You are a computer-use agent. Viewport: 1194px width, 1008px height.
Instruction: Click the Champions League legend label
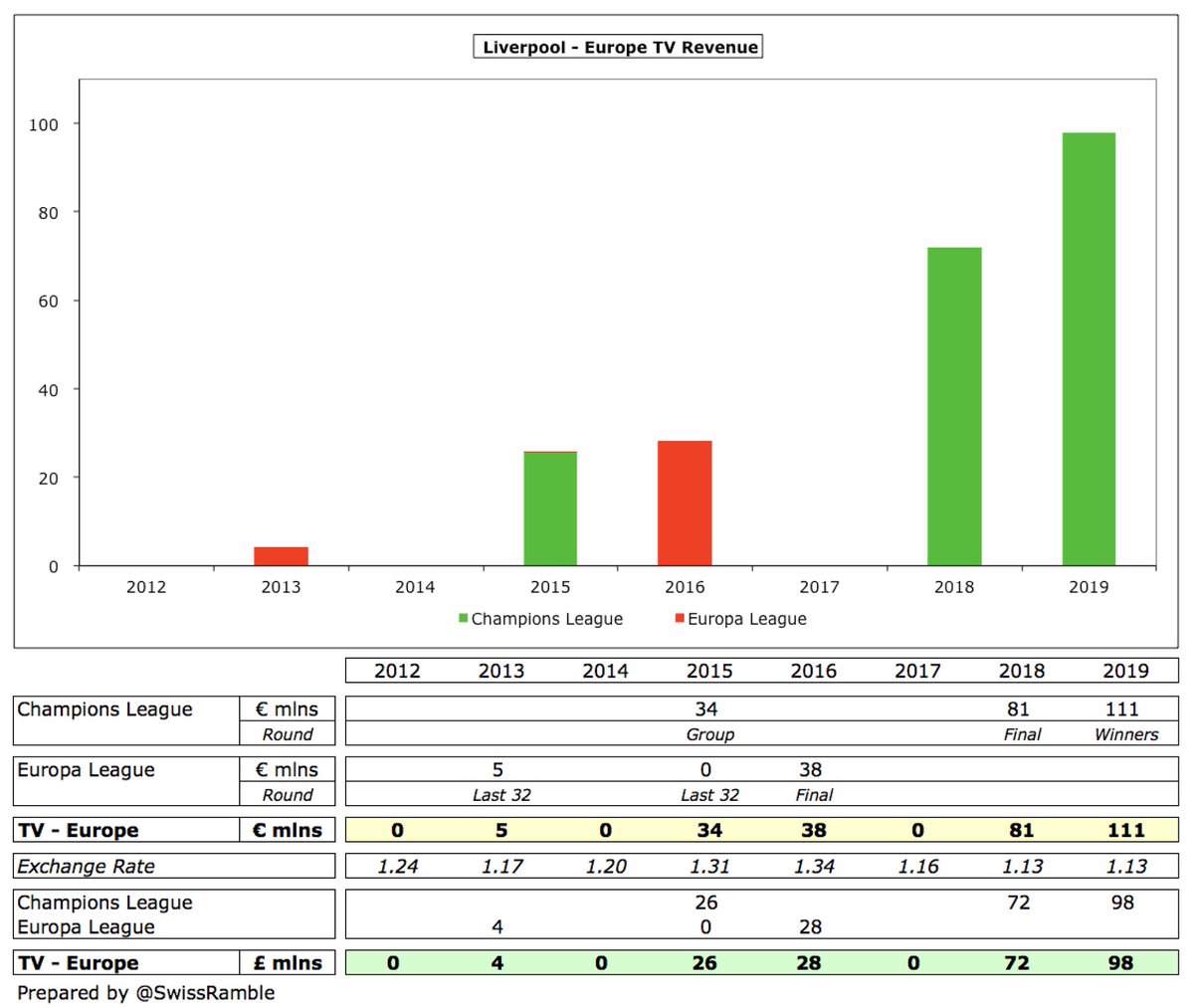[547, 619]
